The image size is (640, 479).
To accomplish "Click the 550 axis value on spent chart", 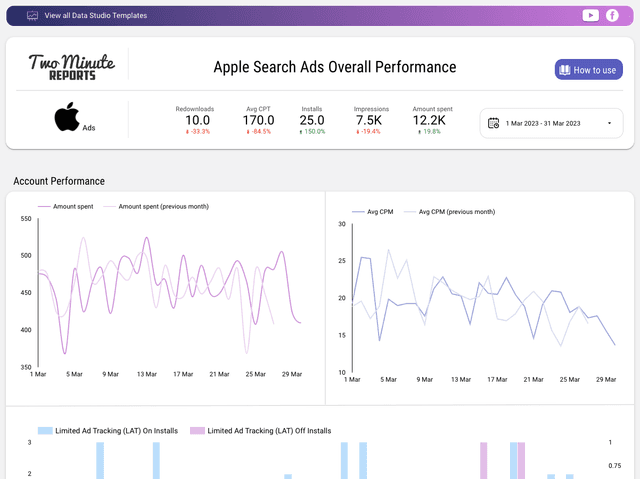I will tap(26, 219).
